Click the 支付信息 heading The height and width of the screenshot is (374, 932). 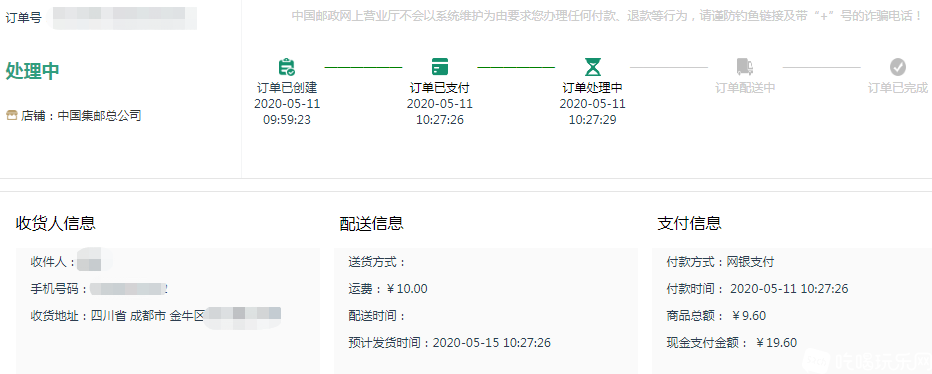point(689,224)
